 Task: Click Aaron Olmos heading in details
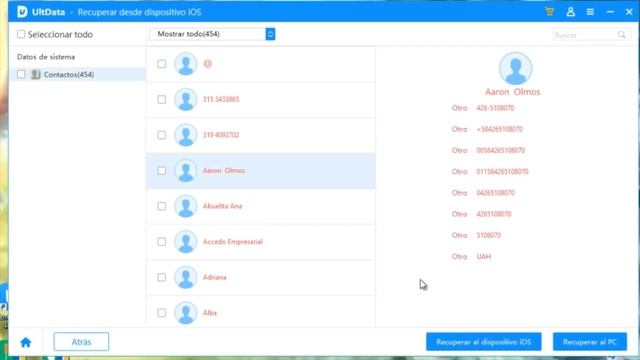(x=513, y=92)
